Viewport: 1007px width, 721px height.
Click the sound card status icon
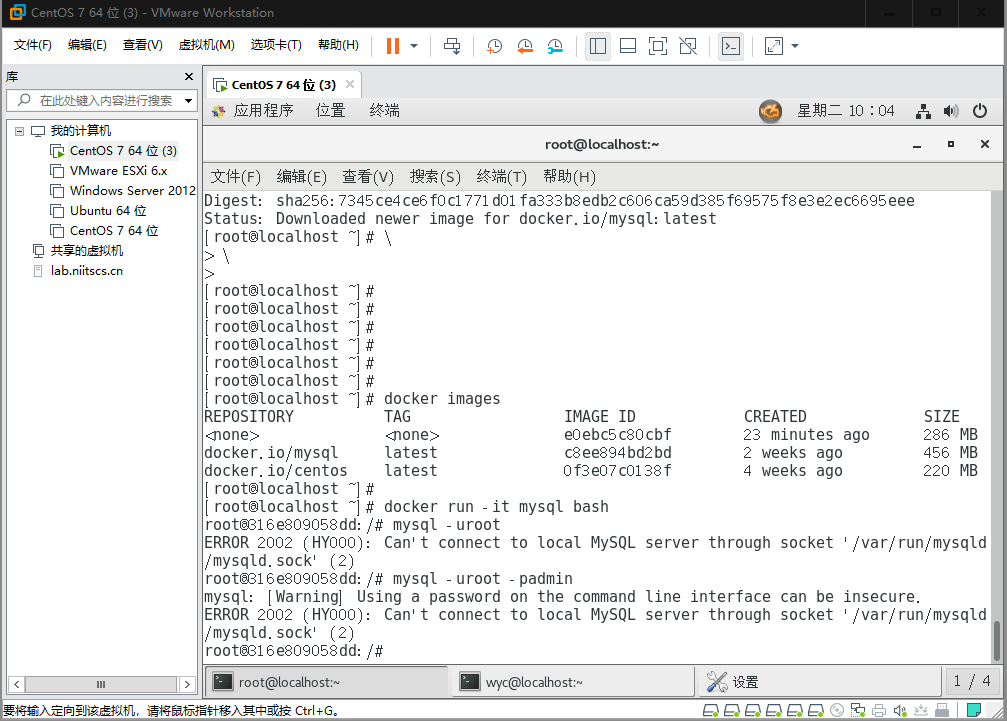pos(900,710)
